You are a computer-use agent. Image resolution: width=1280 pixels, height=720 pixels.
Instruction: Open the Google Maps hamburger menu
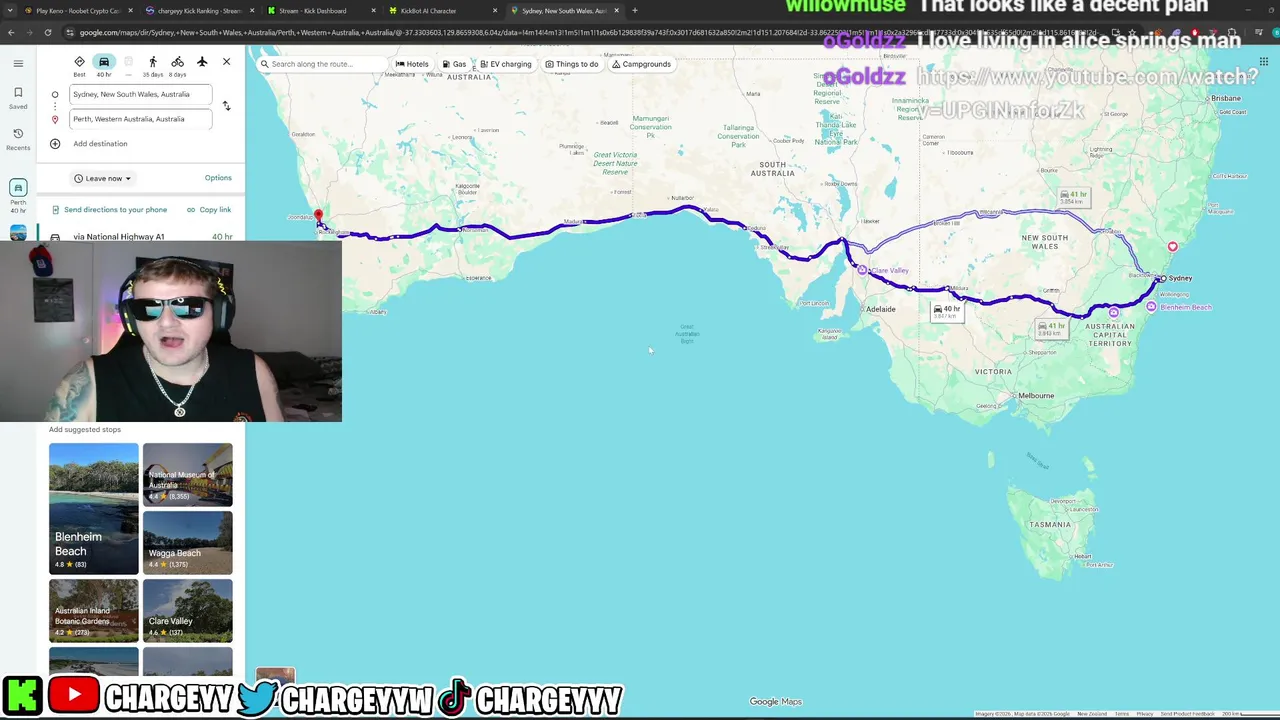pyautogui.click(x=18, y=63)
